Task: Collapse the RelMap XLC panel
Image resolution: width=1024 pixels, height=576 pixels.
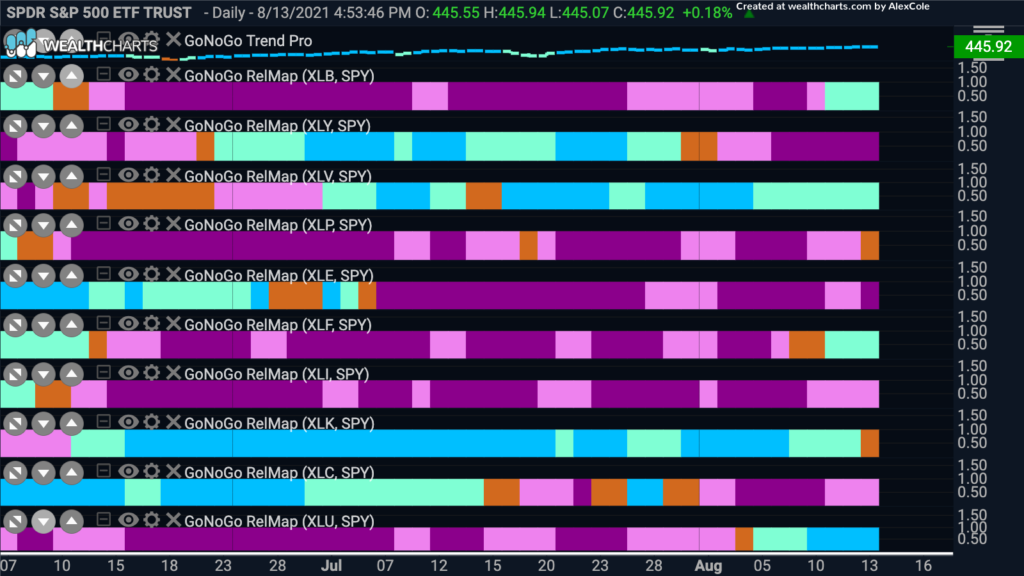Action: 103,470
